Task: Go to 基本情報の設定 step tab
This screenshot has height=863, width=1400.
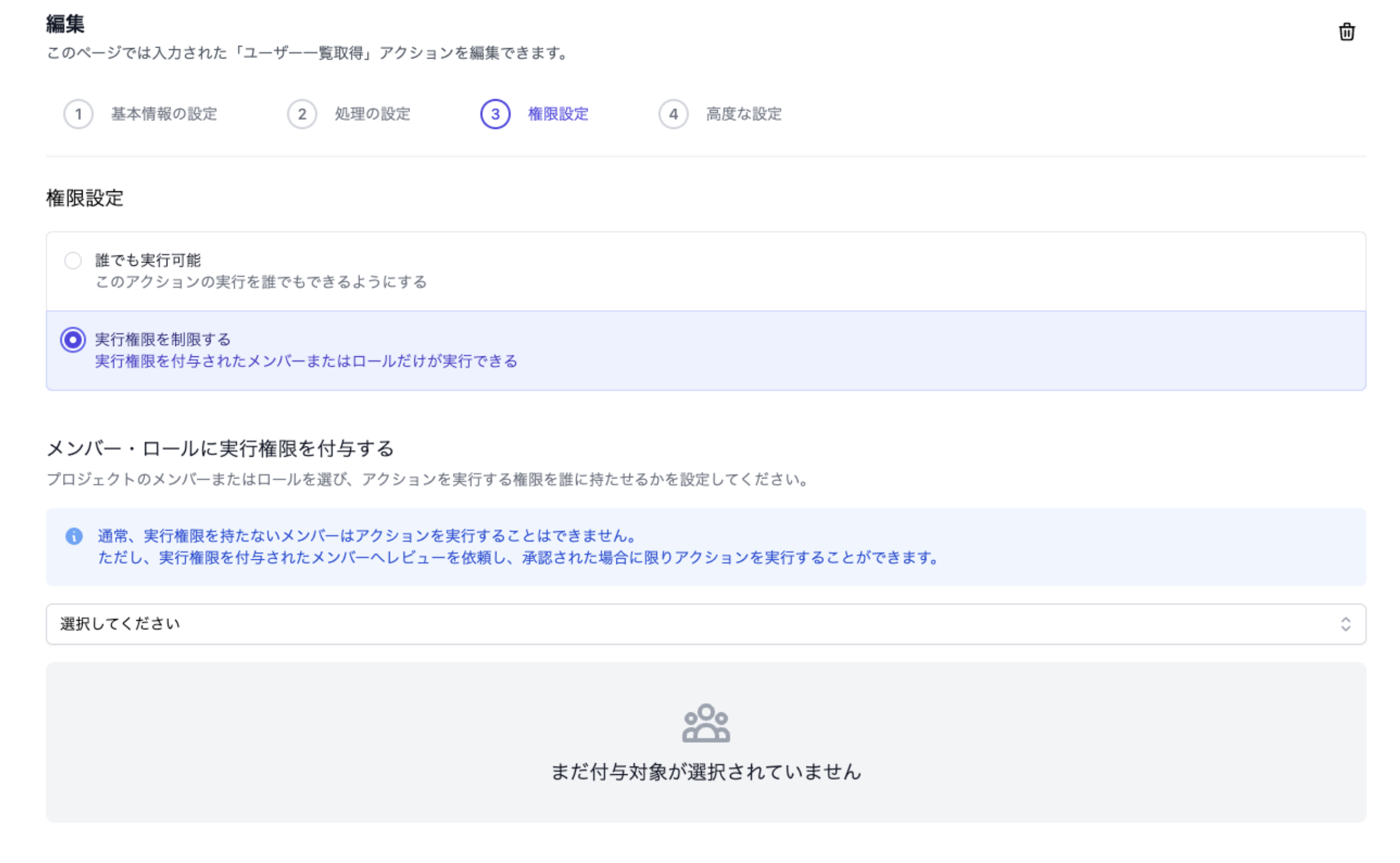Action: pyautogui.click(x=164, y=114)
